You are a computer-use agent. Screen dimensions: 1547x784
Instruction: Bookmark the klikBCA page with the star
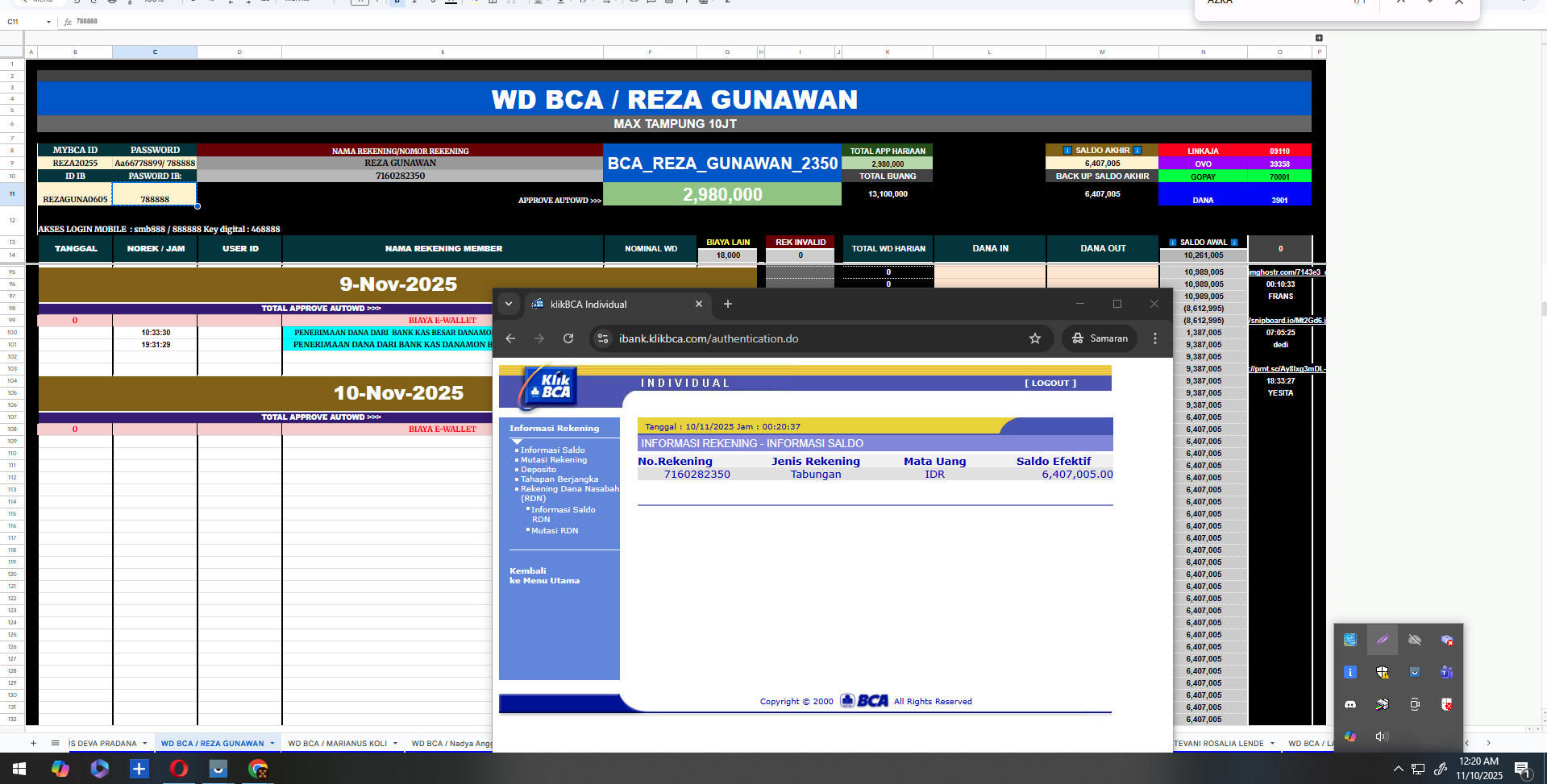click(x=1035, y=338)
